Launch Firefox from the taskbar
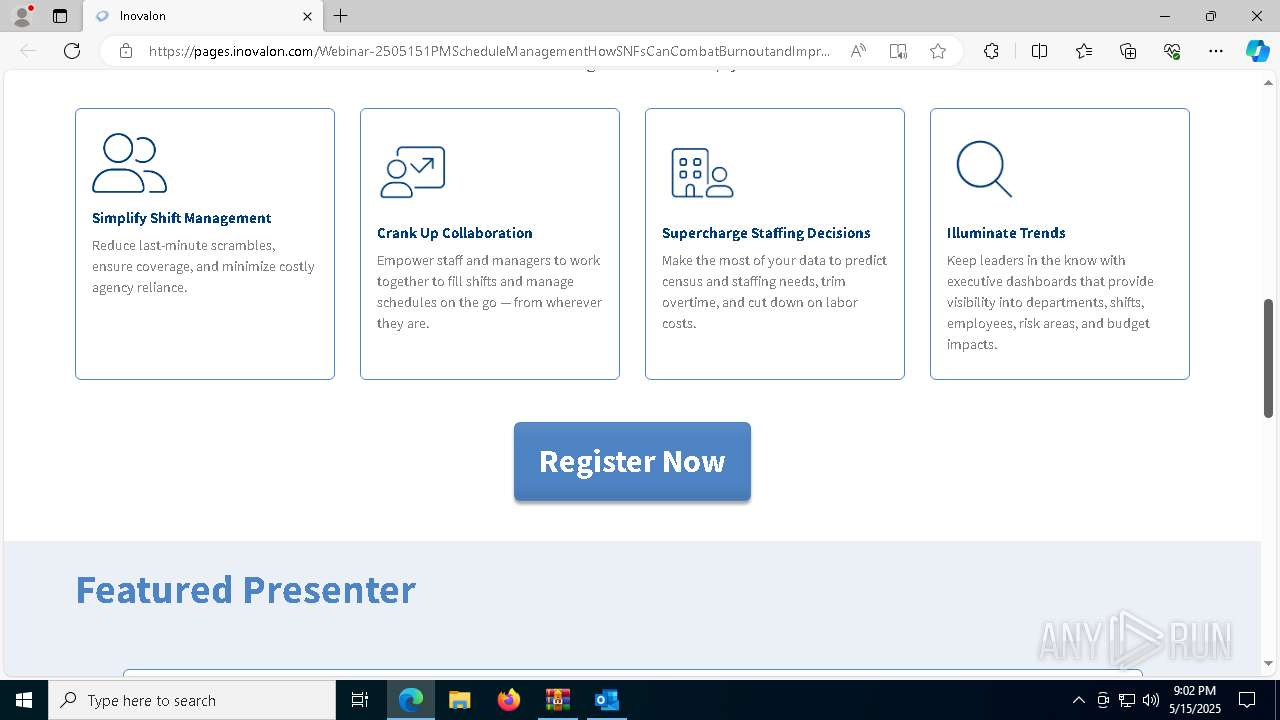The width and height of the screenshot is (1280, 720). (x=508, y=700)
